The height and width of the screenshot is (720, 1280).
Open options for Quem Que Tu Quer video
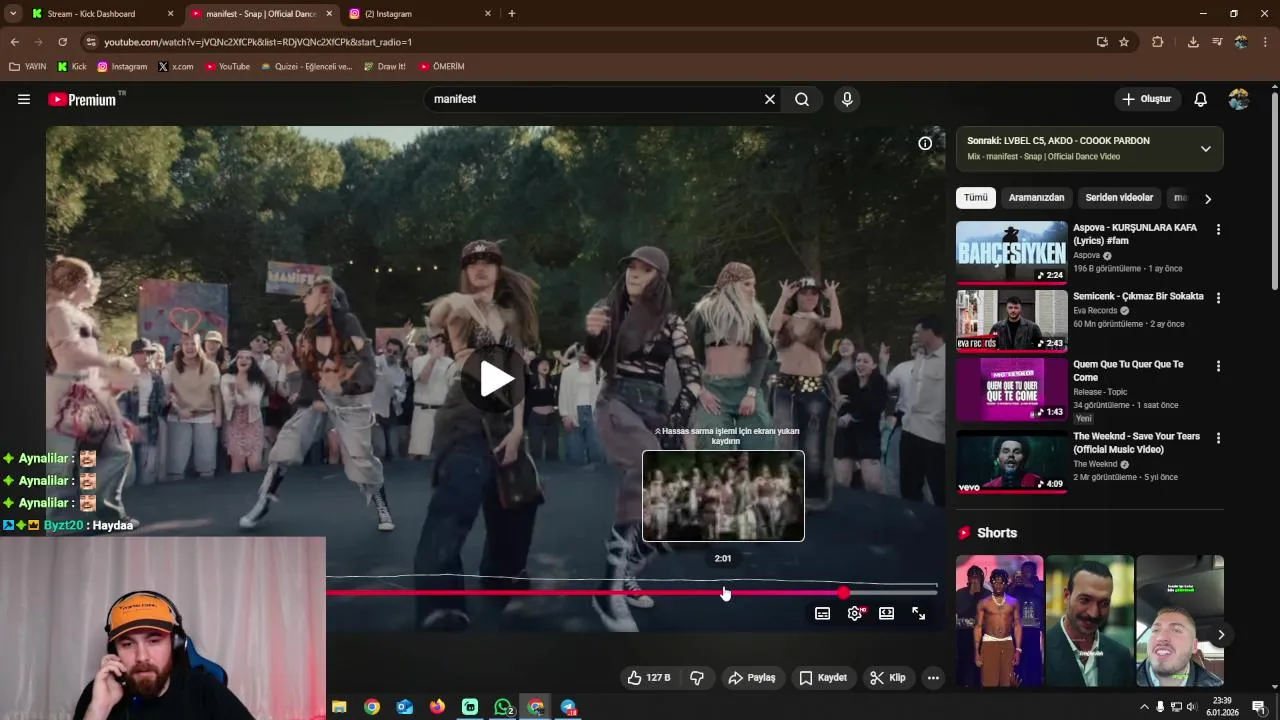click(1218, 367)
